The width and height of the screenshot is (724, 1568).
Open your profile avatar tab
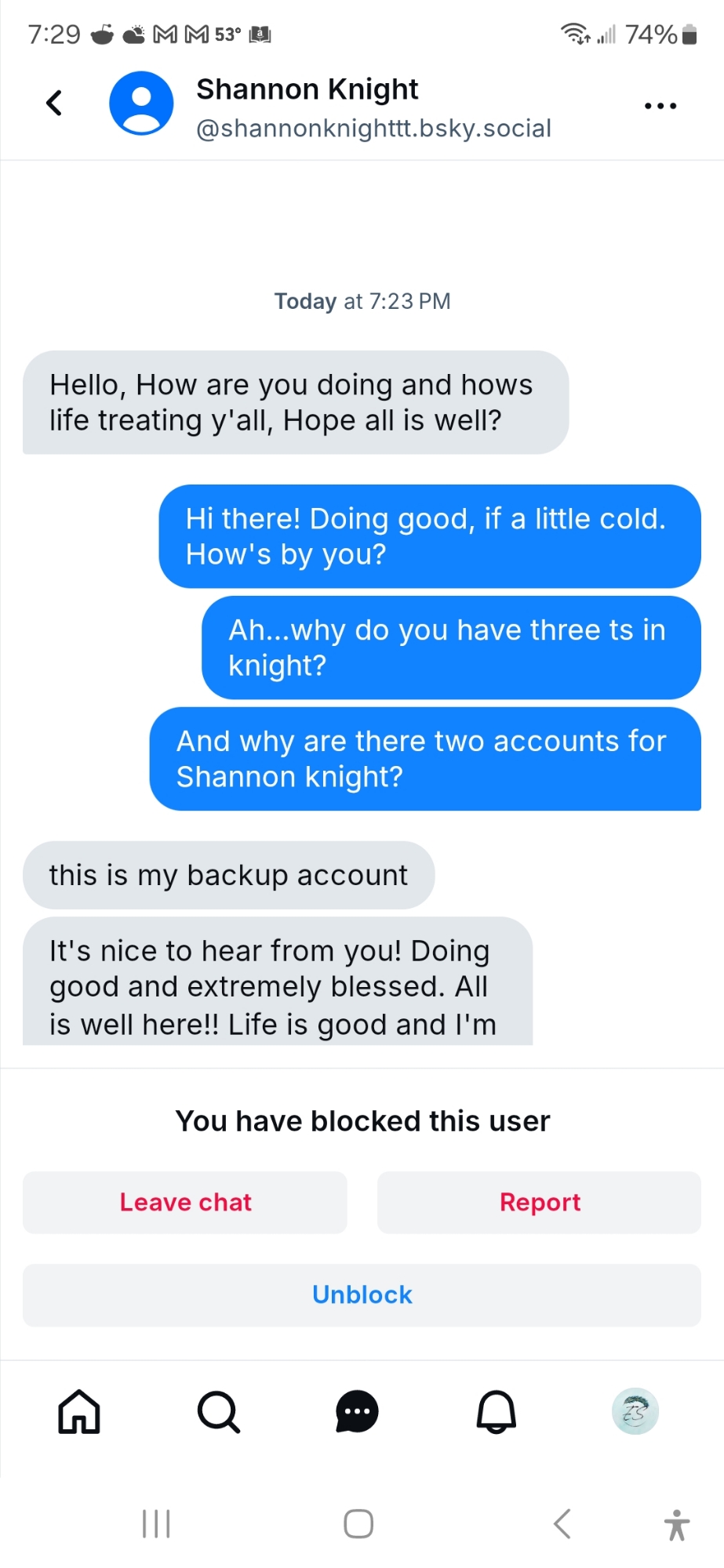[x=635, y=1411]
